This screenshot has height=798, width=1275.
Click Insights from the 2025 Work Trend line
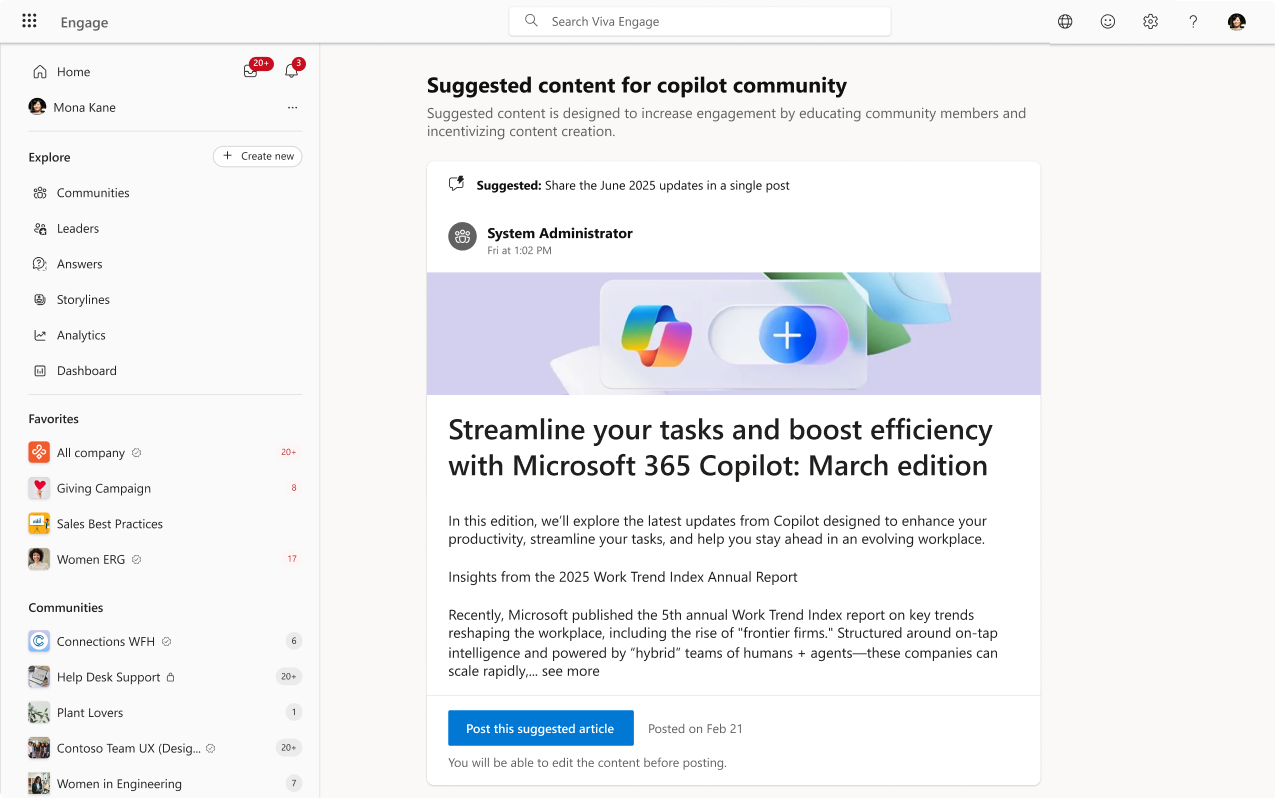click(623, 577)
